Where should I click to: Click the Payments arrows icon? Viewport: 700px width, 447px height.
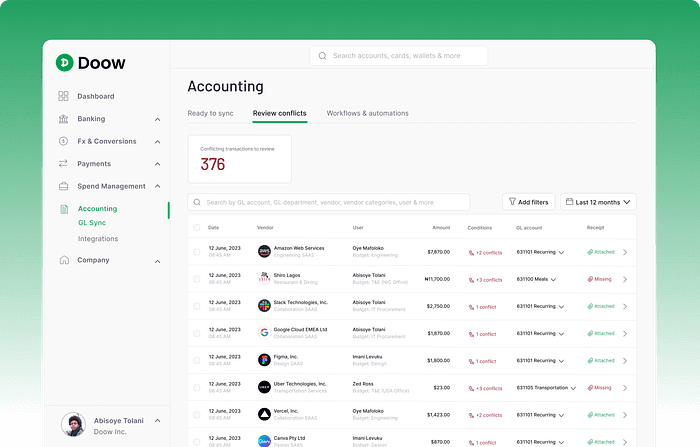pos(63,163)
